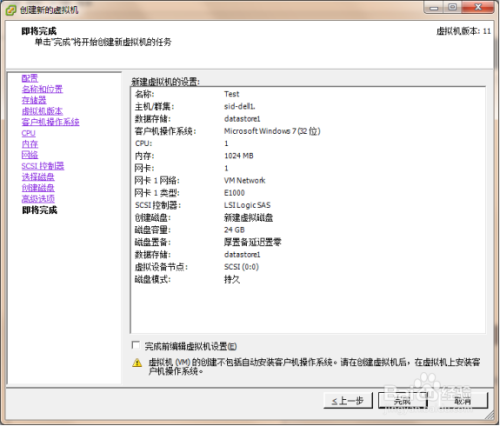Click the 取消 cancel button

tap(463, 401)
